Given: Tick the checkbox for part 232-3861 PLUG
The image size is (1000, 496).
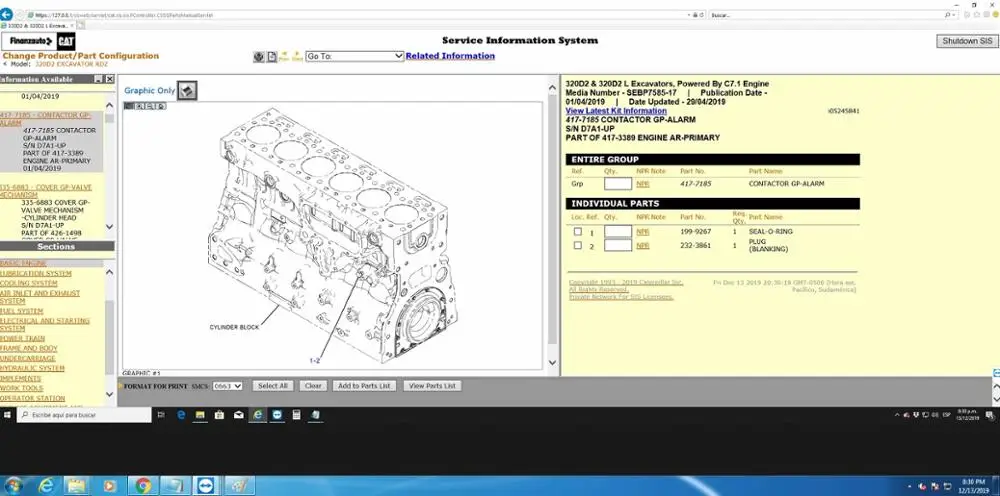Looking at the screenshot, I should click(578, 245).
